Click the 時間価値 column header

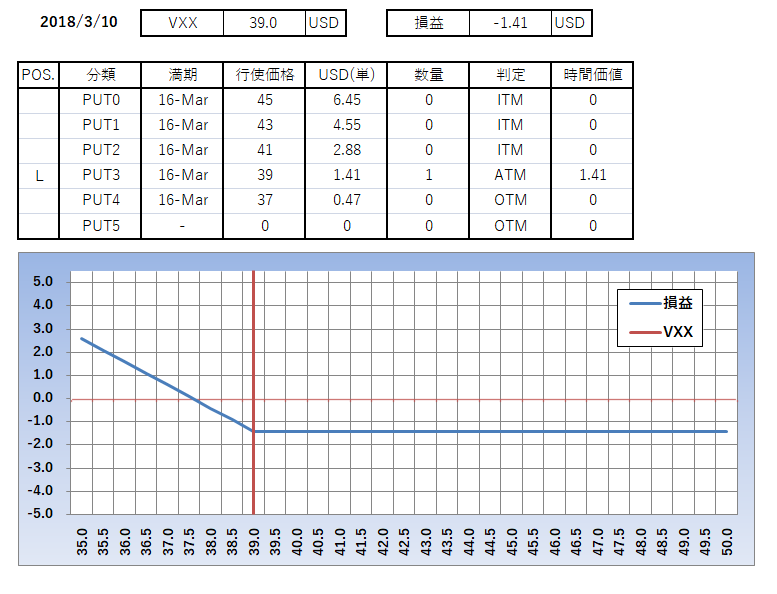pos(593,75)
